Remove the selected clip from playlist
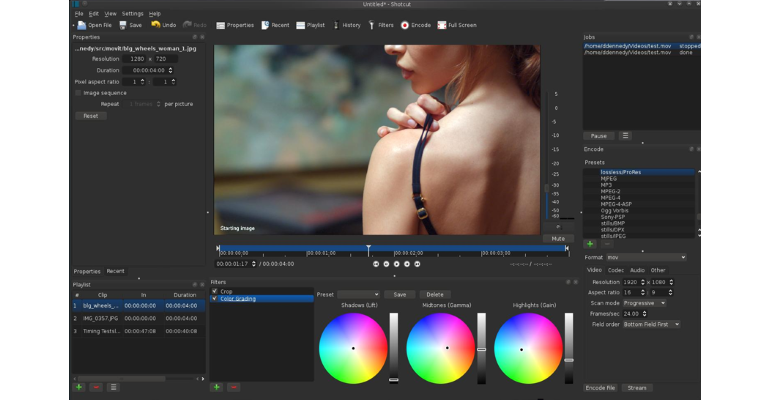The width and height of the screenshot is (770, 400). point(96,387)
